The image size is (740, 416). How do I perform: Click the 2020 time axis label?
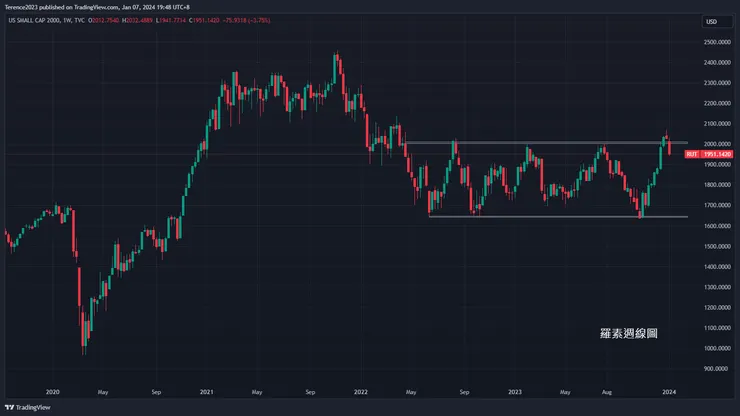[x=52, y=392]
